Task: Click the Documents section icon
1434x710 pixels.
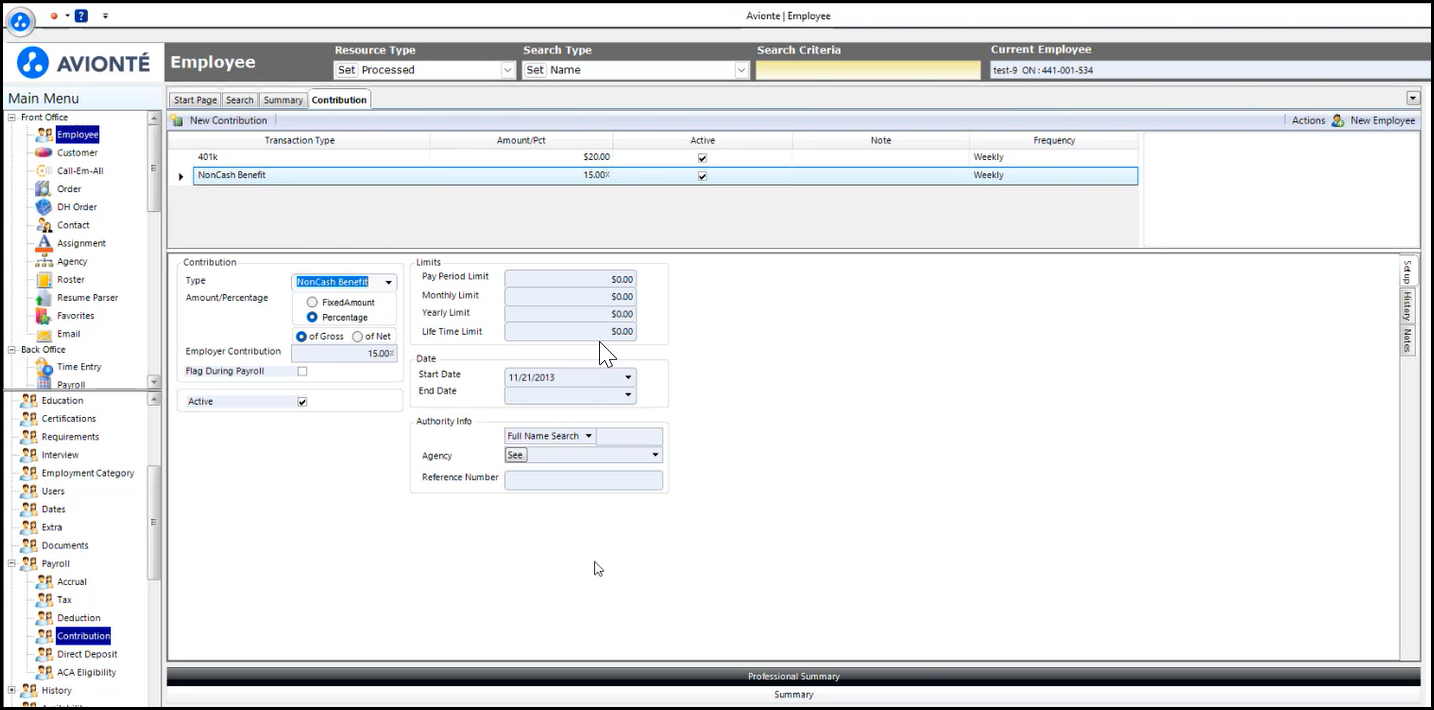Action: [x=29, y=545]
